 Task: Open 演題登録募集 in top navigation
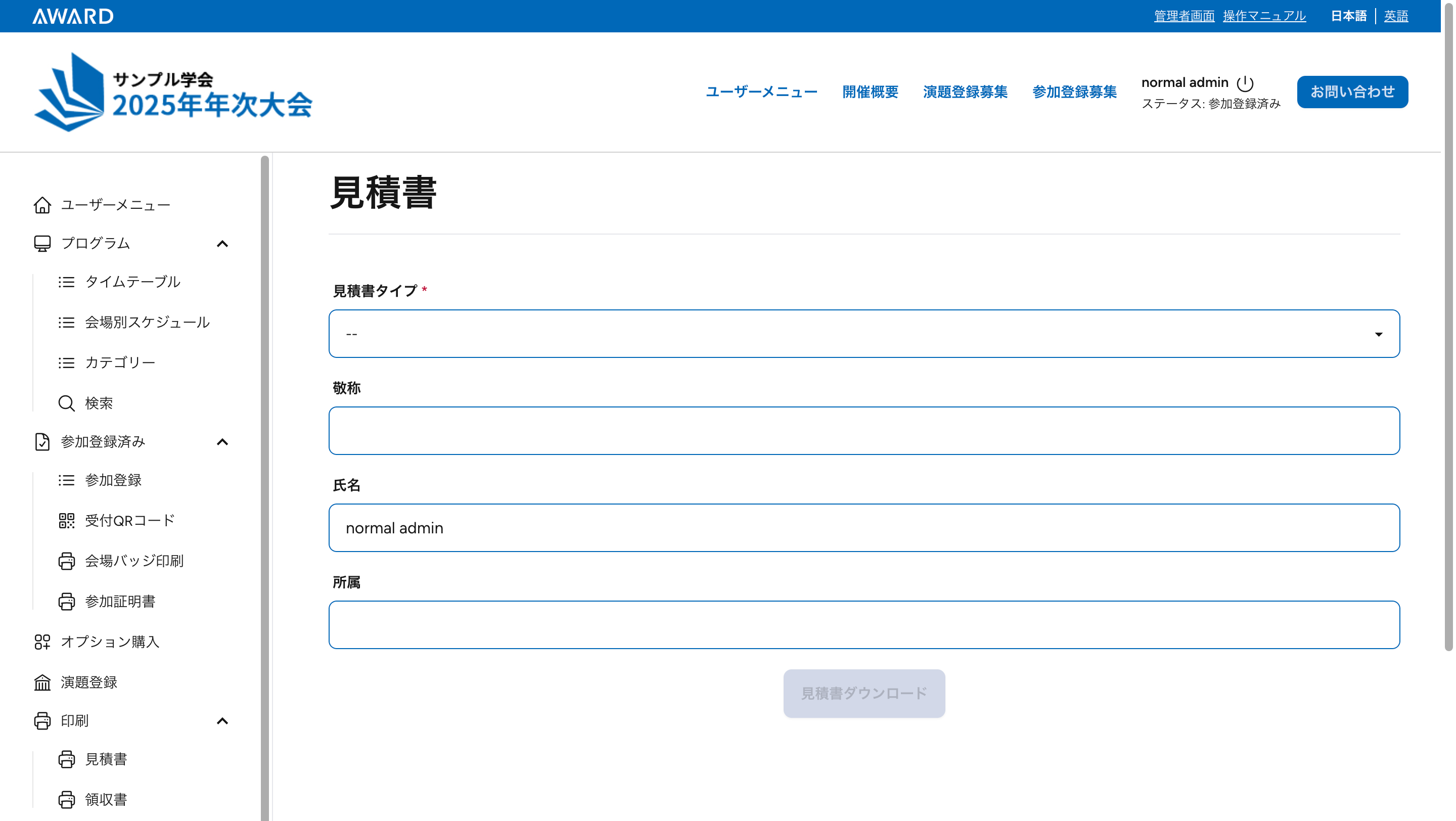click(966, 92)
